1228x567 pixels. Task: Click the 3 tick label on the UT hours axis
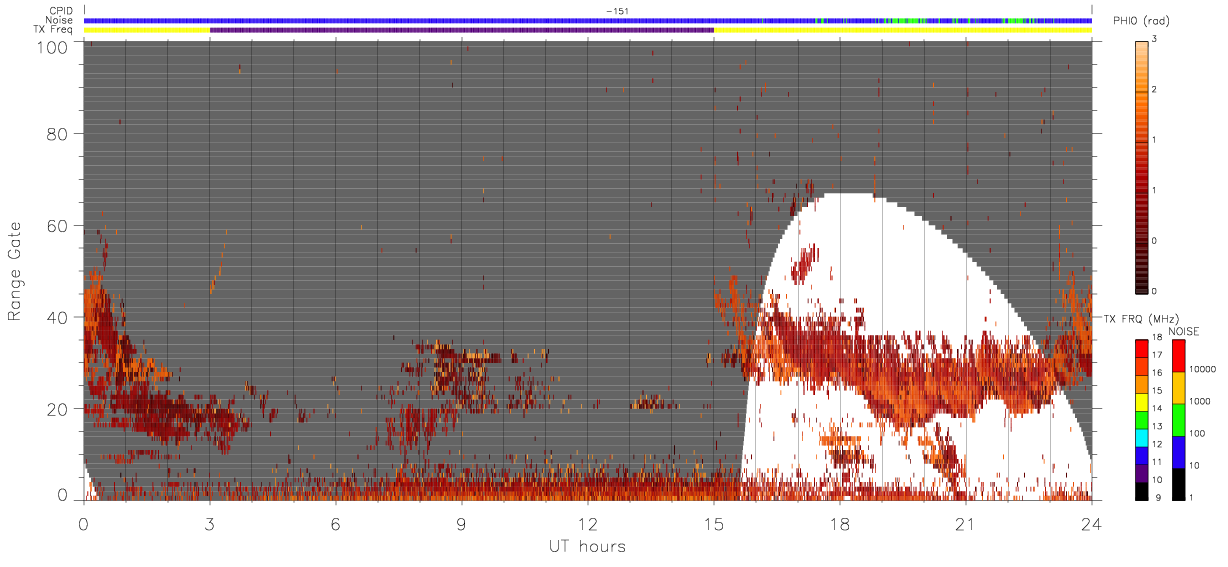pos(210,523)
